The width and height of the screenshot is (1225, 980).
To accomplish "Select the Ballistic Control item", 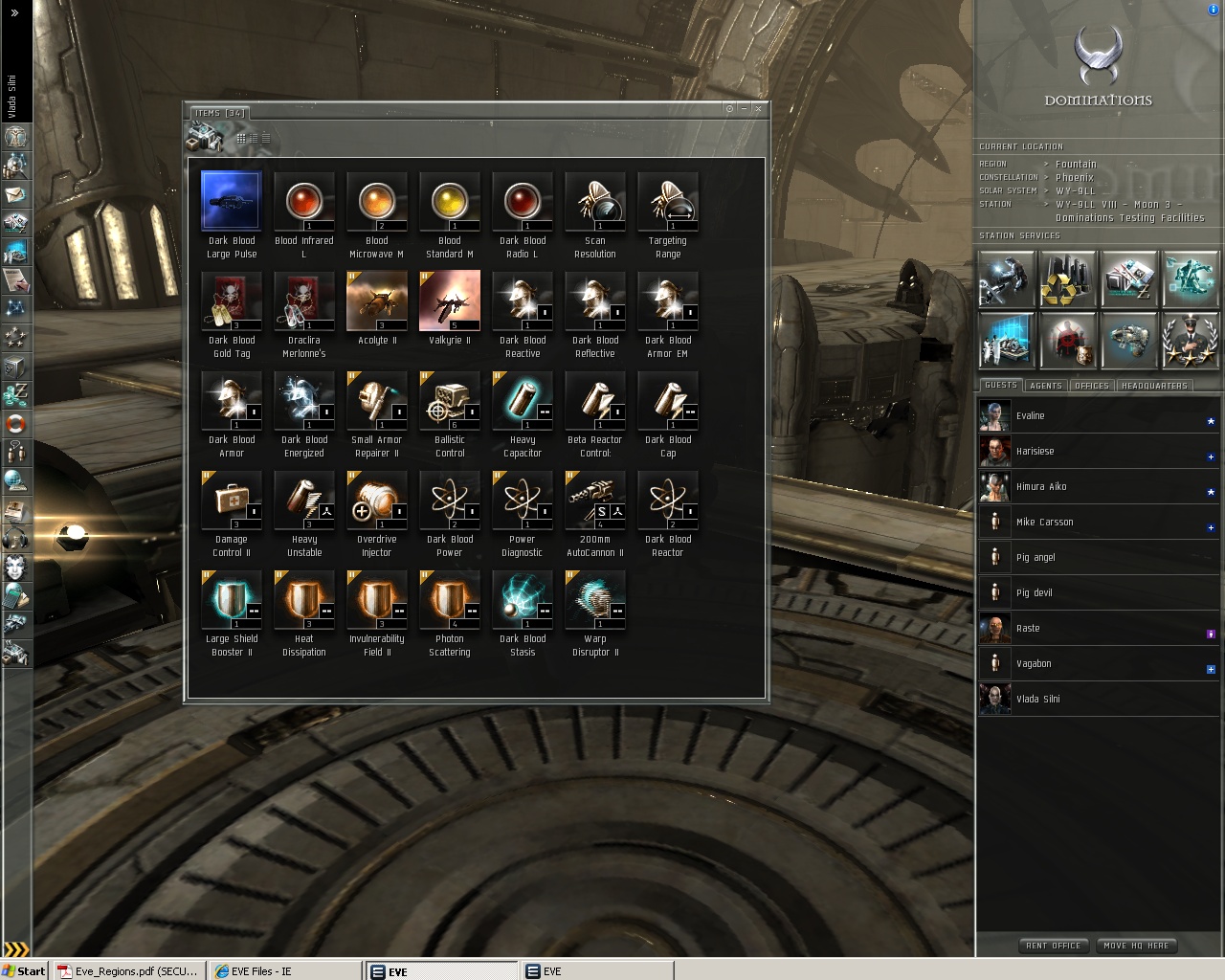I will pos(450,415).
